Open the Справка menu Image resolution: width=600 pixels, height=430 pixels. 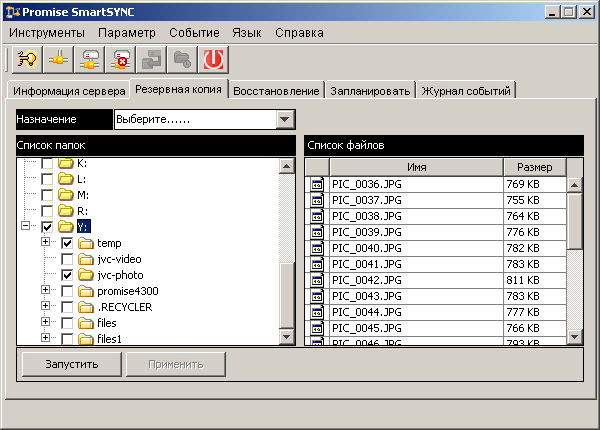tap(299, 33)
